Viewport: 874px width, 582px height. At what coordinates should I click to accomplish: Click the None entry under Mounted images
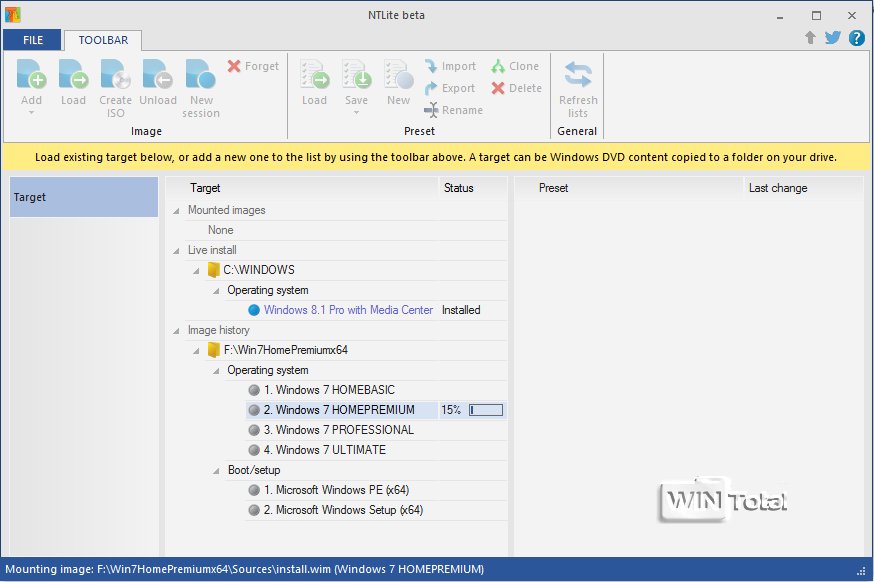pos(221,230)
